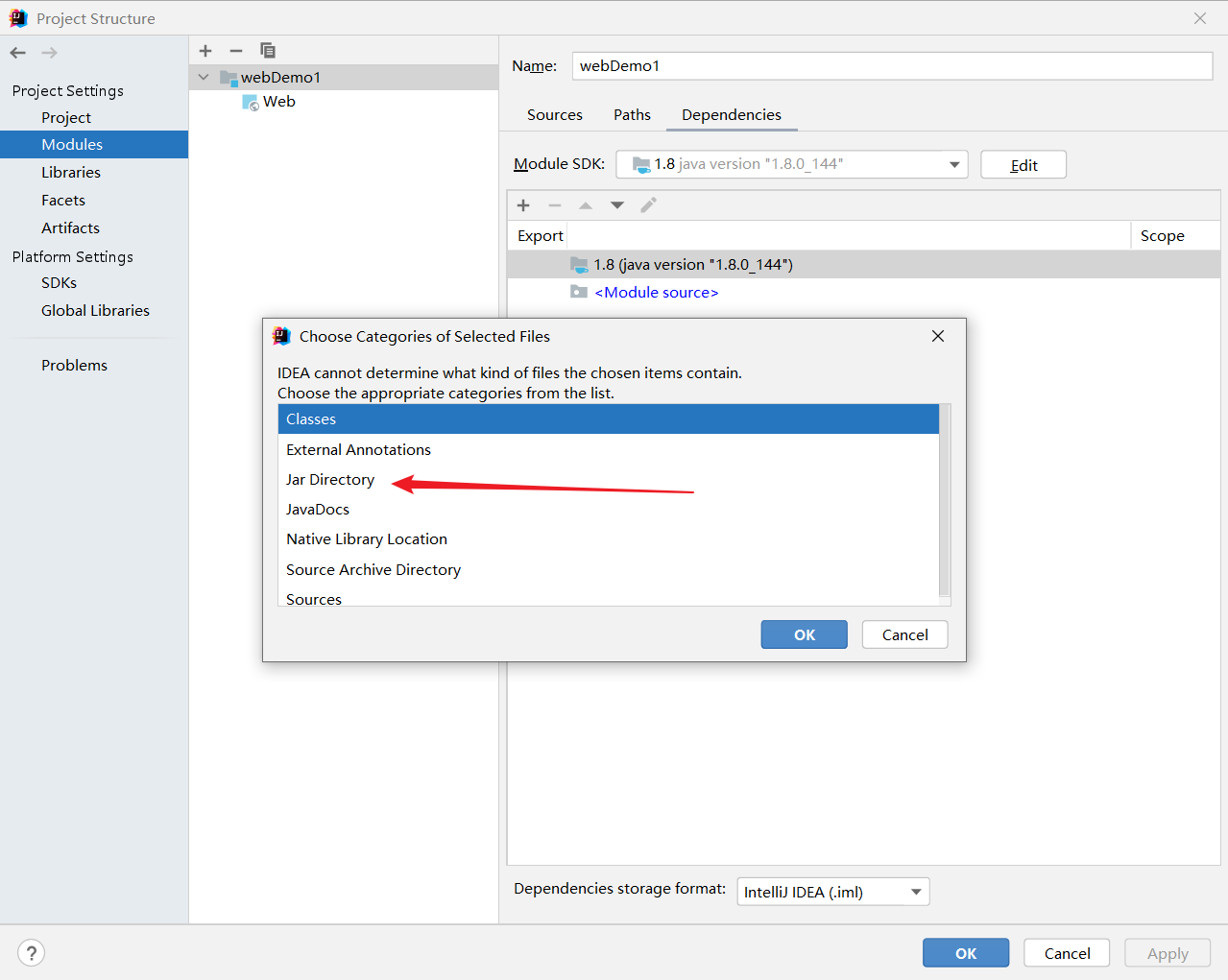The height and width of the screenshot is (980, 1228).
Task: Click the Edit SDK button
Action: 1023,165
